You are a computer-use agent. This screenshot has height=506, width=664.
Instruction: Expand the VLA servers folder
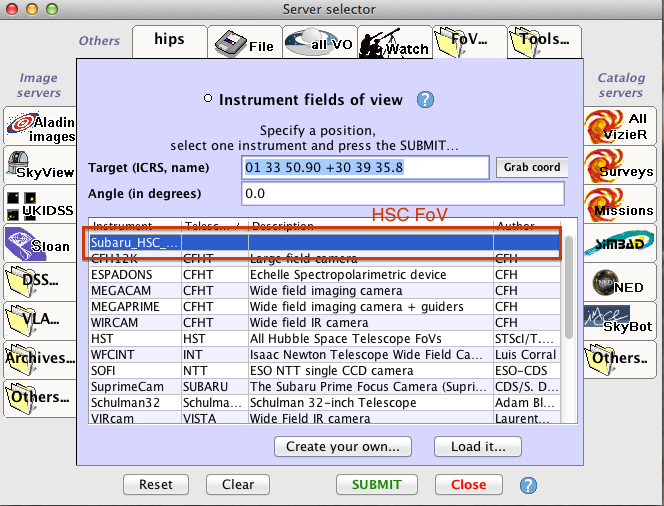(40, 320)
